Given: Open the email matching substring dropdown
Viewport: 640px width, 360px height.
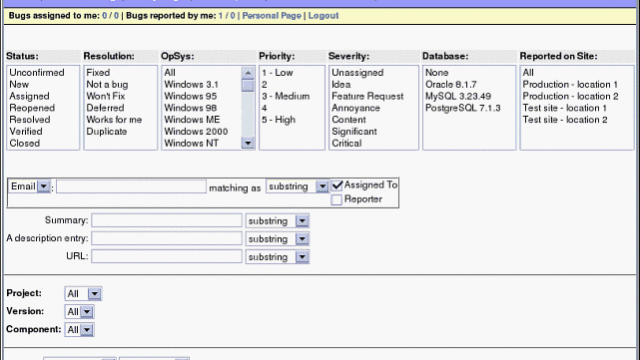Looking at the screenshot, I should pyautogui.click(x=297, y=187).
